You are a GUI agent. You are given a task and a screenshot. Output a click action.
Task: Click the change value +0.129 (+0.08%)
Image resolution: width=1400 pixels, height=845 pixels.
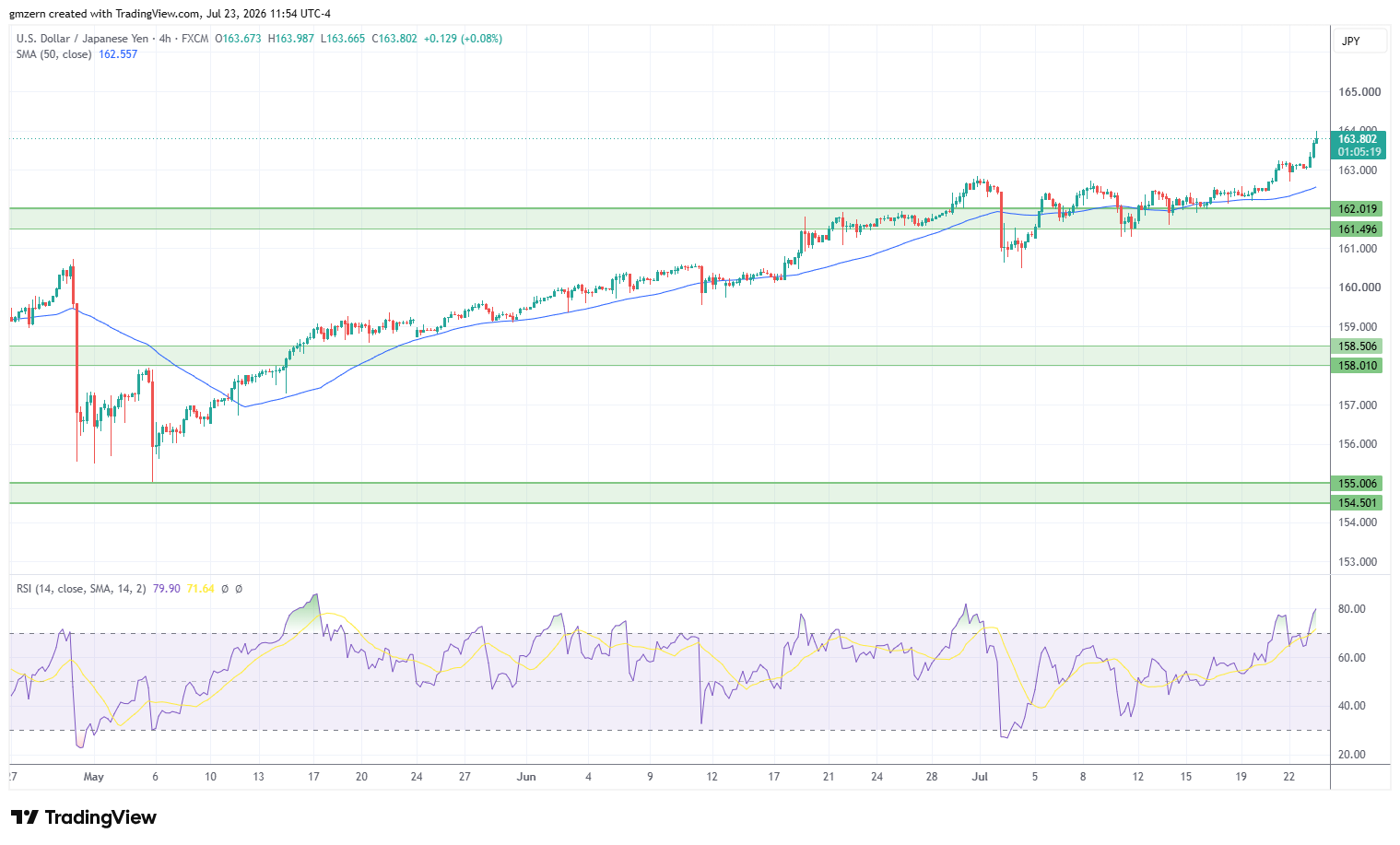[463, 39]
